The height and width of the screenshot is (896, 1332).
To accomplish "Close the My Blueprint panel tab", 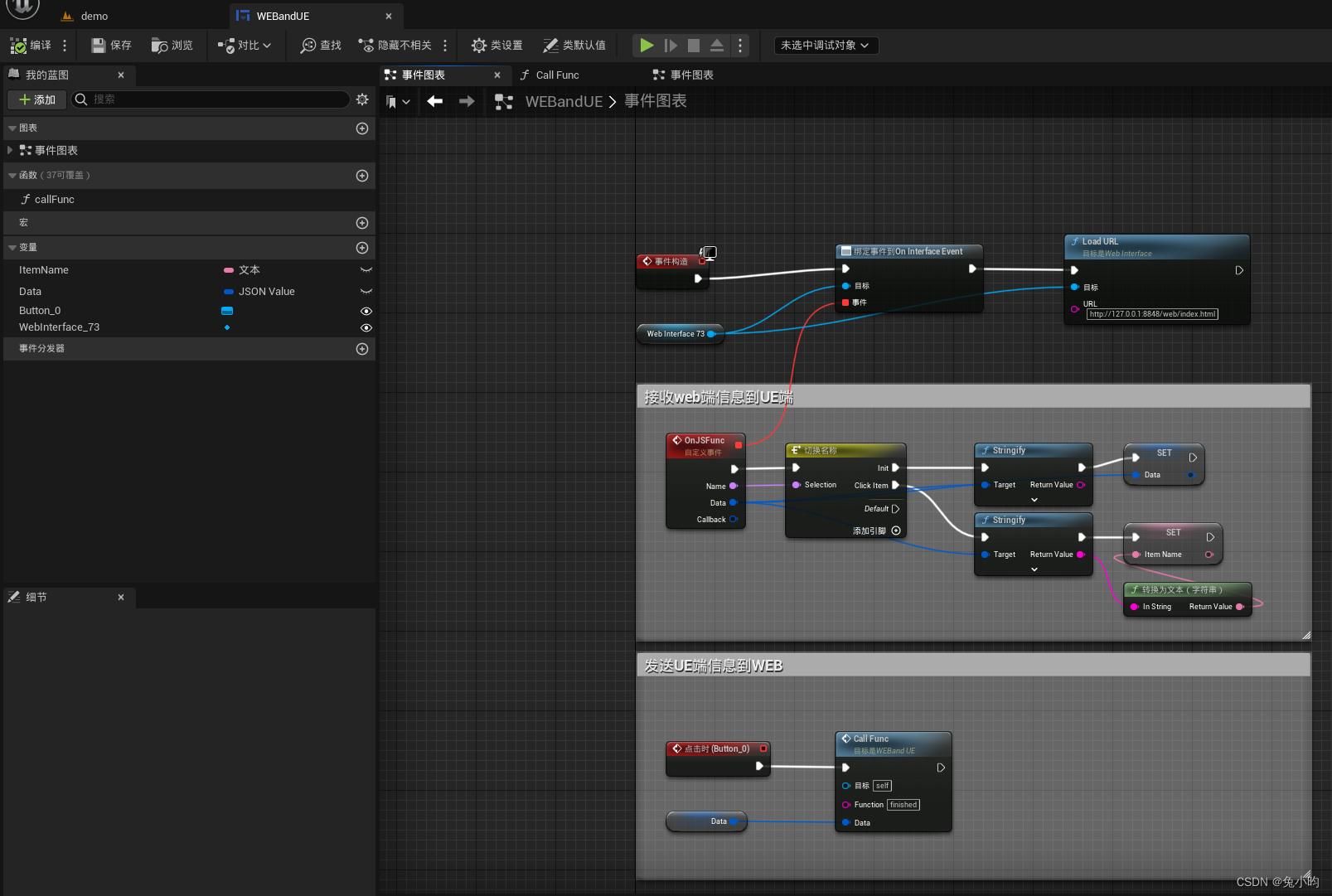I will (121, 75).
